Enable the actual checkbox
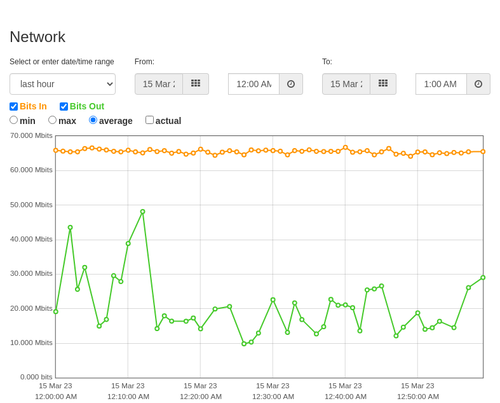Screen dimensions: 500x403 150,120
